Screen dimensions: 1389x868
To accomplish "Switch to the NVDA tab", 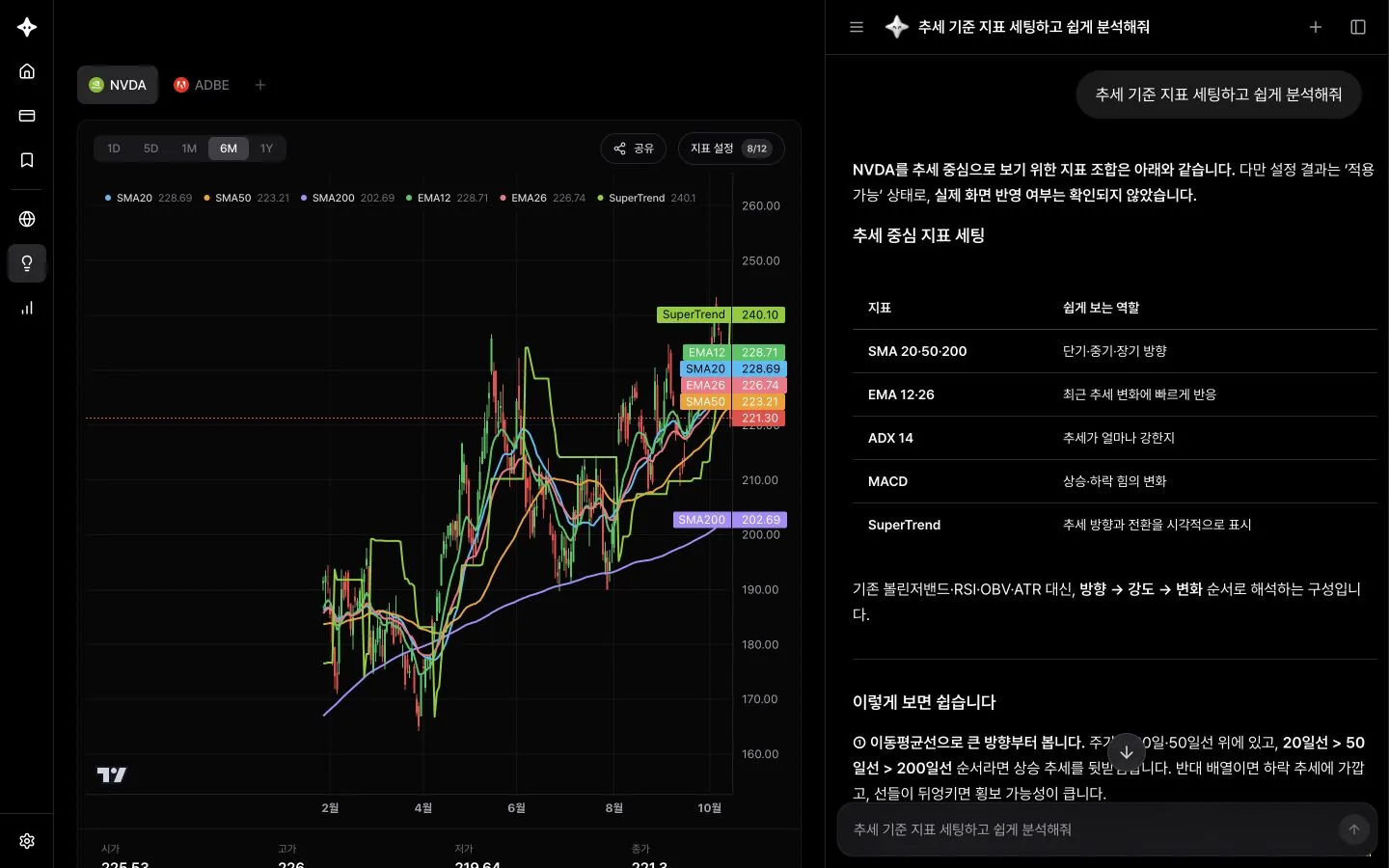I will coord(118,85).
